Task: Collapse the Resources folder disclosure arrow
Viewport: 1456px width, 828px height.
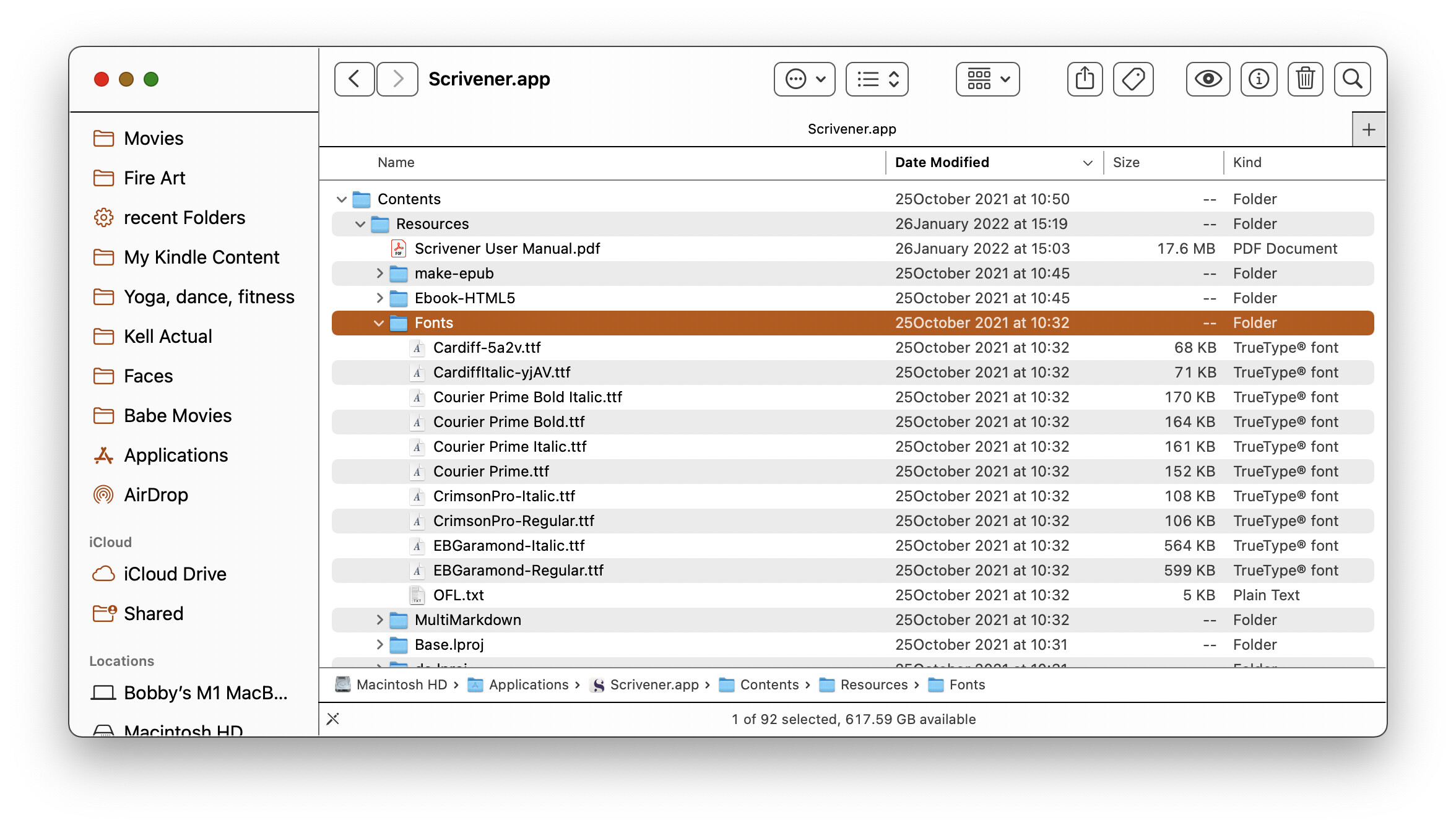Action: 360,224
